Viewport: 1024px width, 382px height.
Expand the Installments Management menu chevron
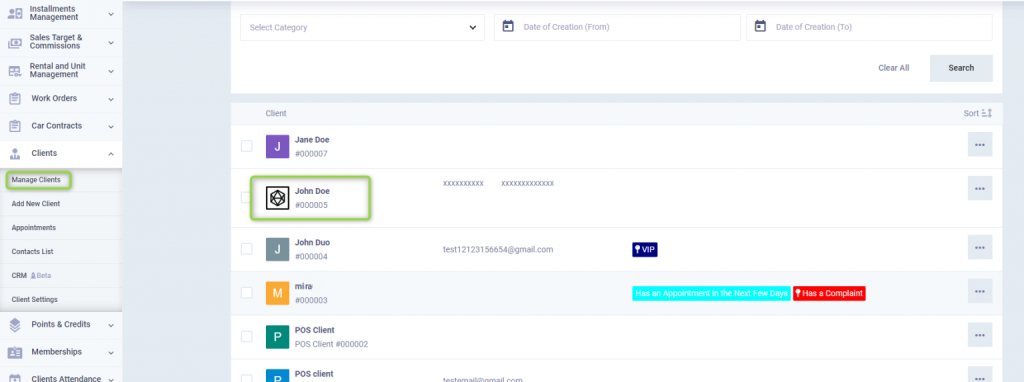coord(111,14)
